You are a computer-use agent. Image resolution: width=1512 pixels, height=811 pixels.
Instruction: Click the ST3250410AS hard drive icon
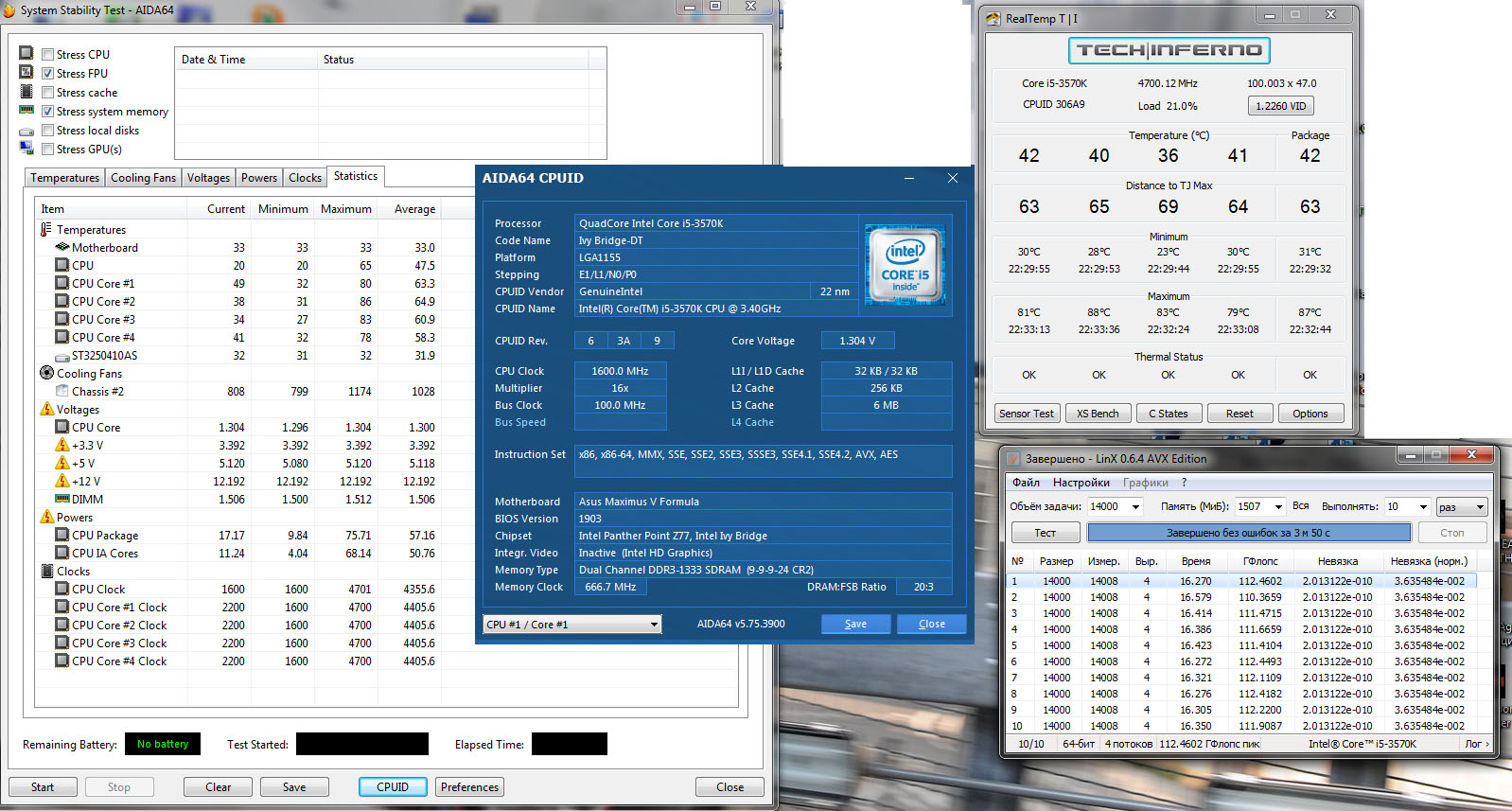point(62,356)
